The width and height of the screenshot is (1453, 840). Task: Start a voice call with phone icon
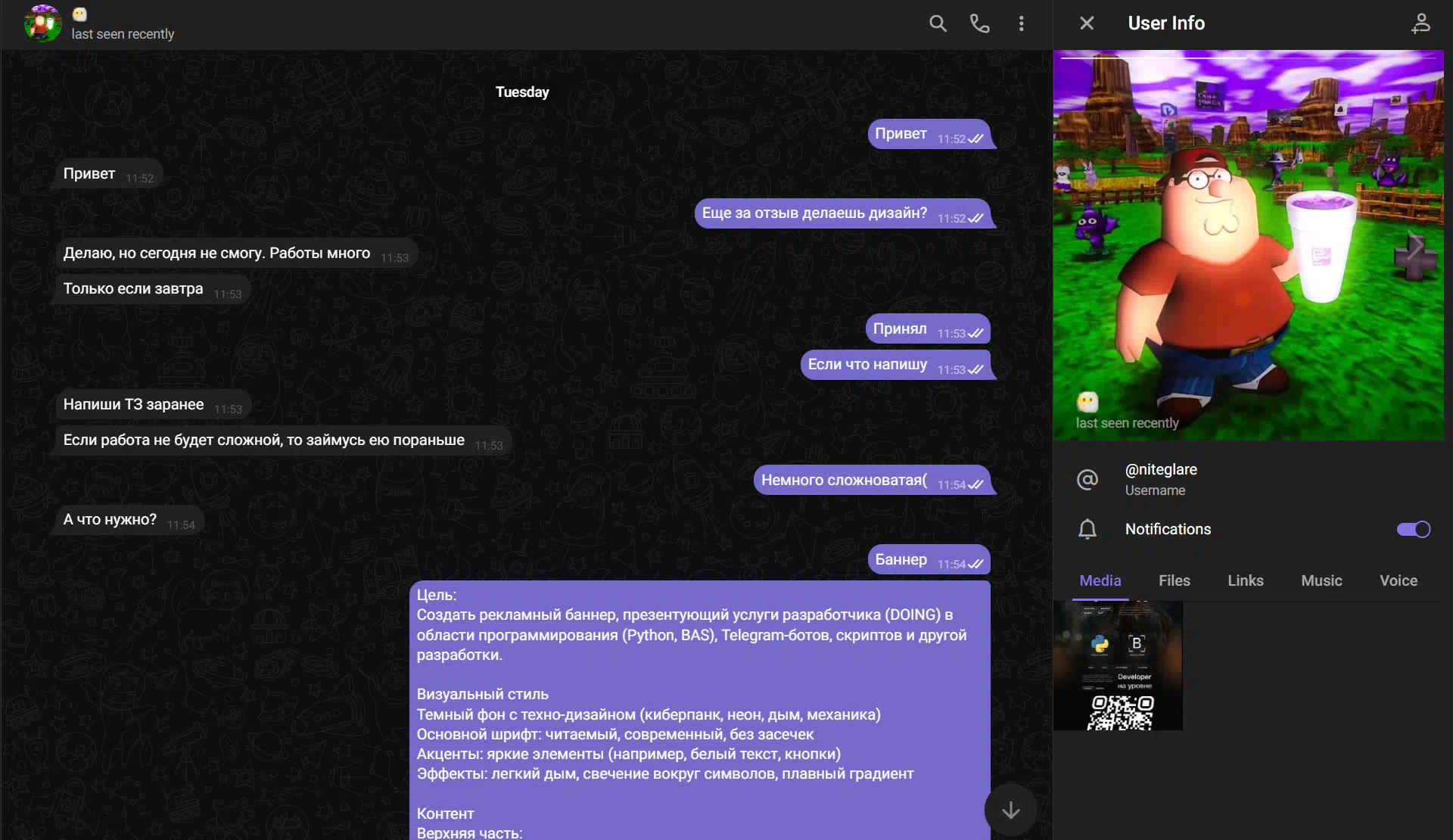979,23
